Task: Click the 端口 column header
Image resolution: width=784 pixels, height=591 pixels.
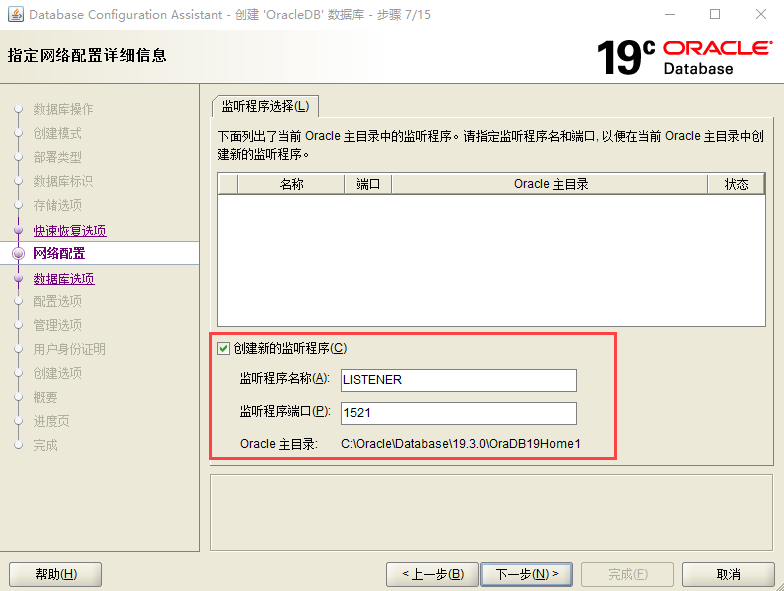Action: 368,184
